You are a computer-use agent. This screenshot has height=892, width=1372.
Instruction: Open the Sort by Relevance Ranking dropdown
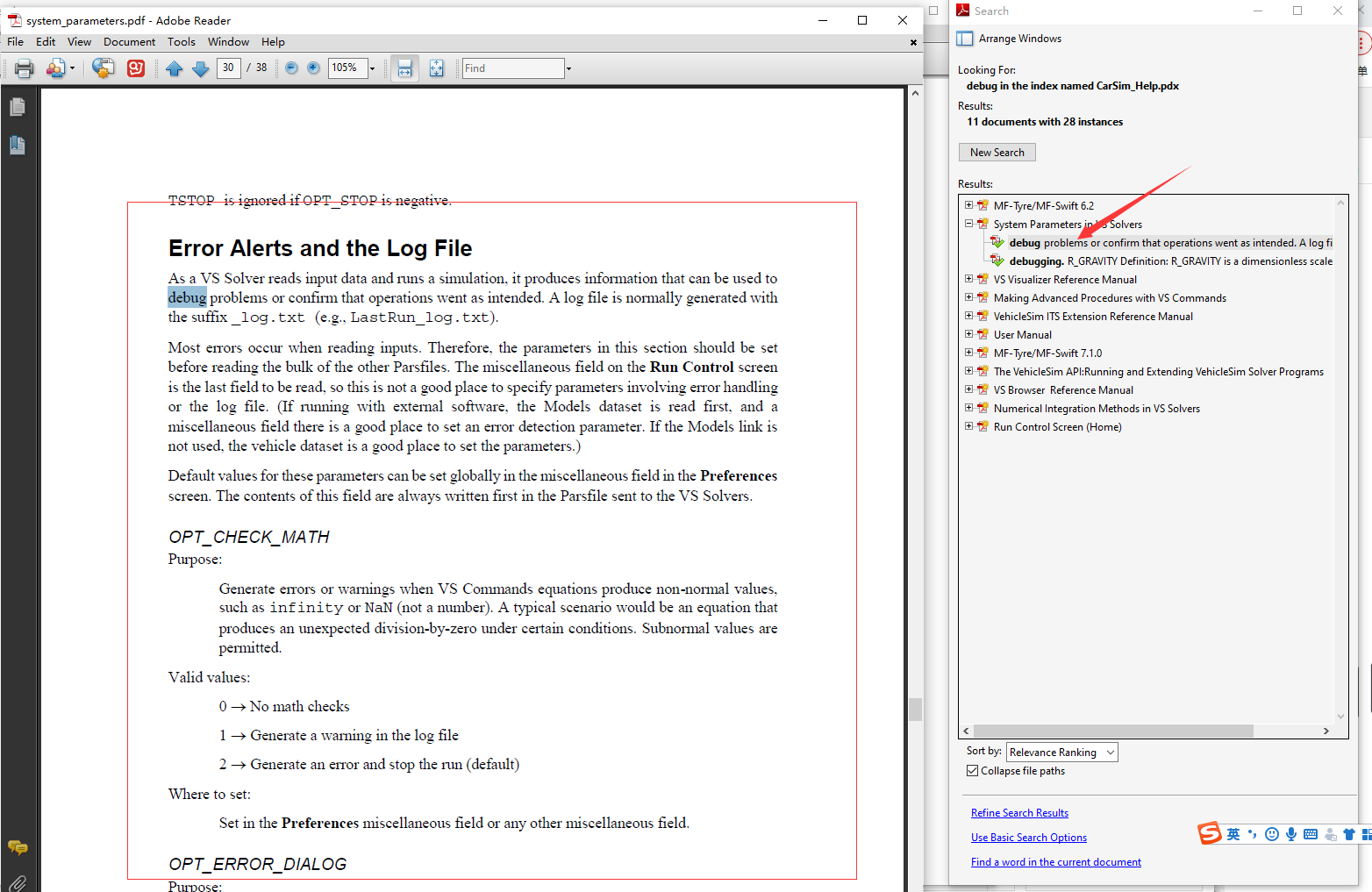(1062, 753)
